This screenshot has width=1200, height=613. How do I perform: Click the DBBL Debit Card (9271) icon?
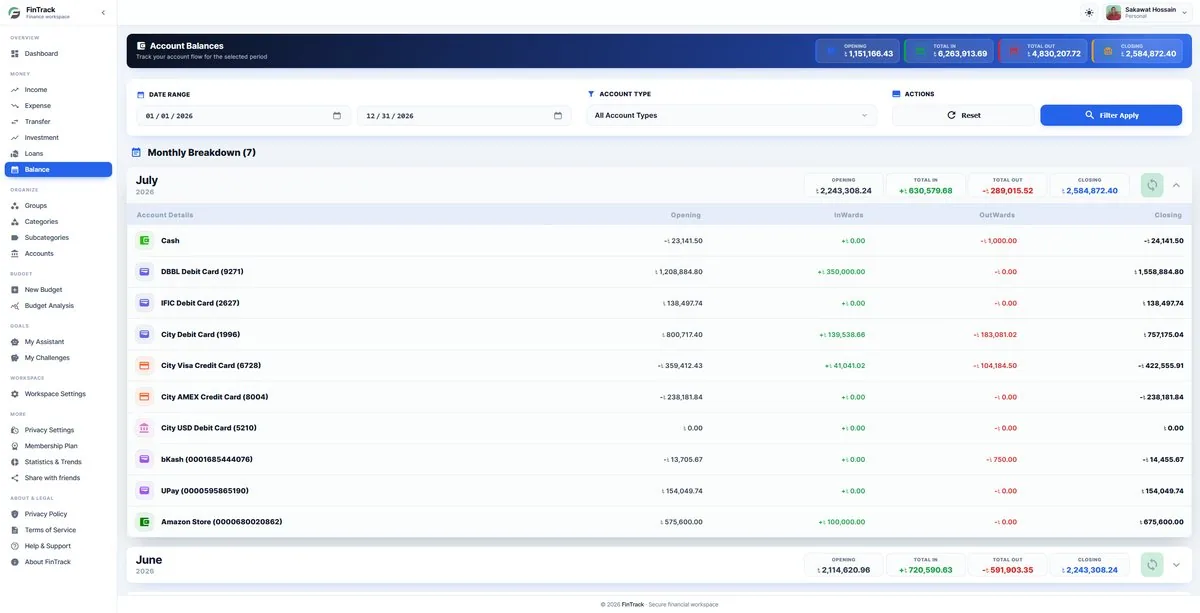coord(145,272)
